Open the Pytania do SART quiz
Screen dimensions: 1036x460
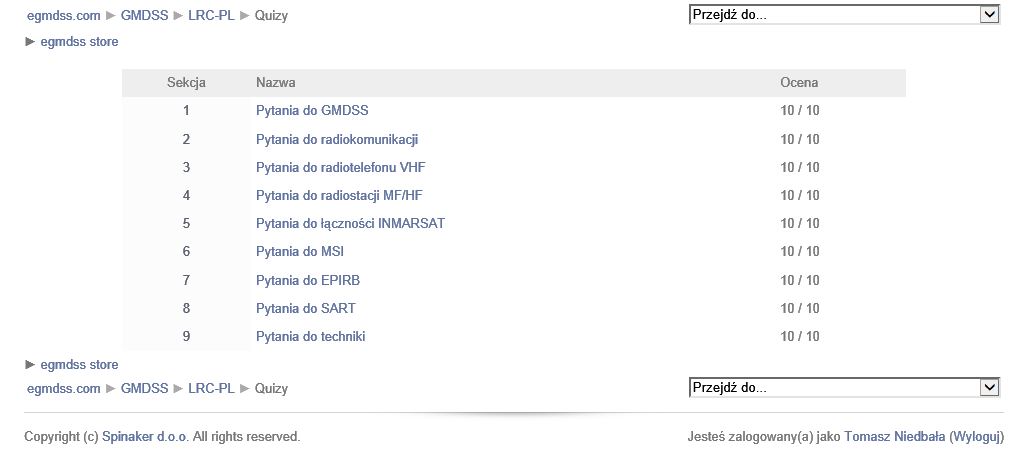click(305, 308)
